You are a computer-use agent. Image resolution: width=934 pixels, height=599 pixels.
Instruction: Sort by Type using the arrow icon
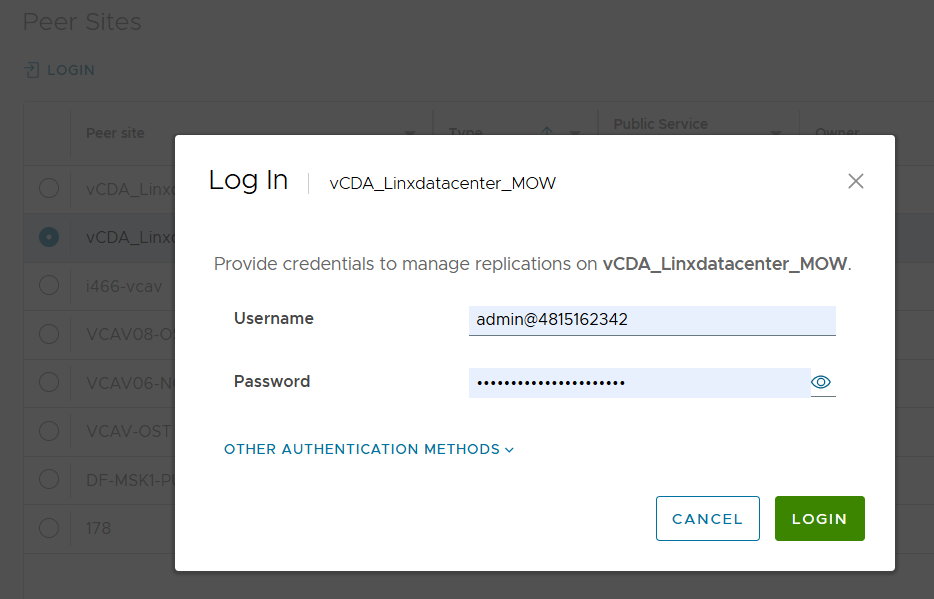point(547,133)
